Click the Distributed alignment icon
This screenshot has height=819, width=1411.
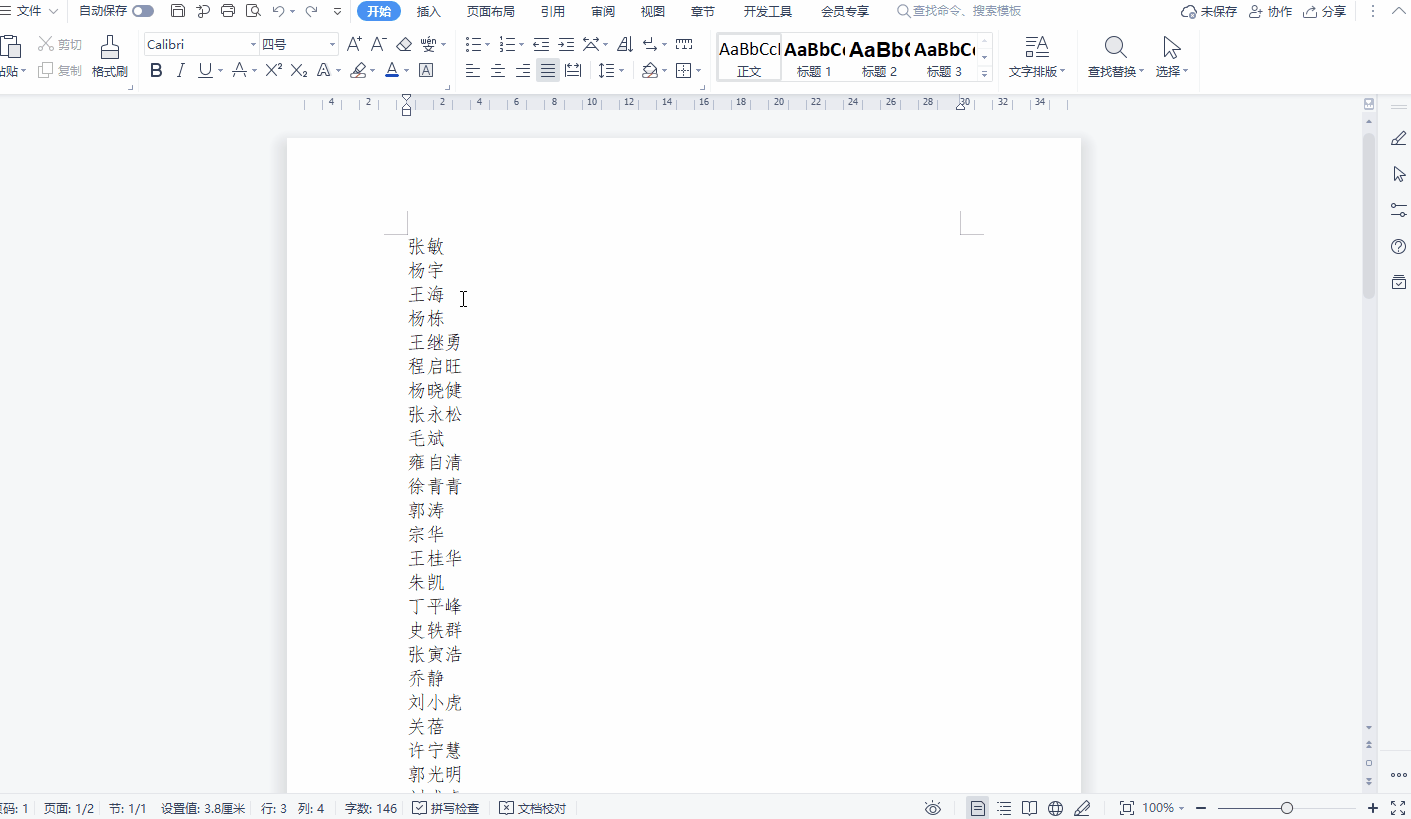click(573, 70)
